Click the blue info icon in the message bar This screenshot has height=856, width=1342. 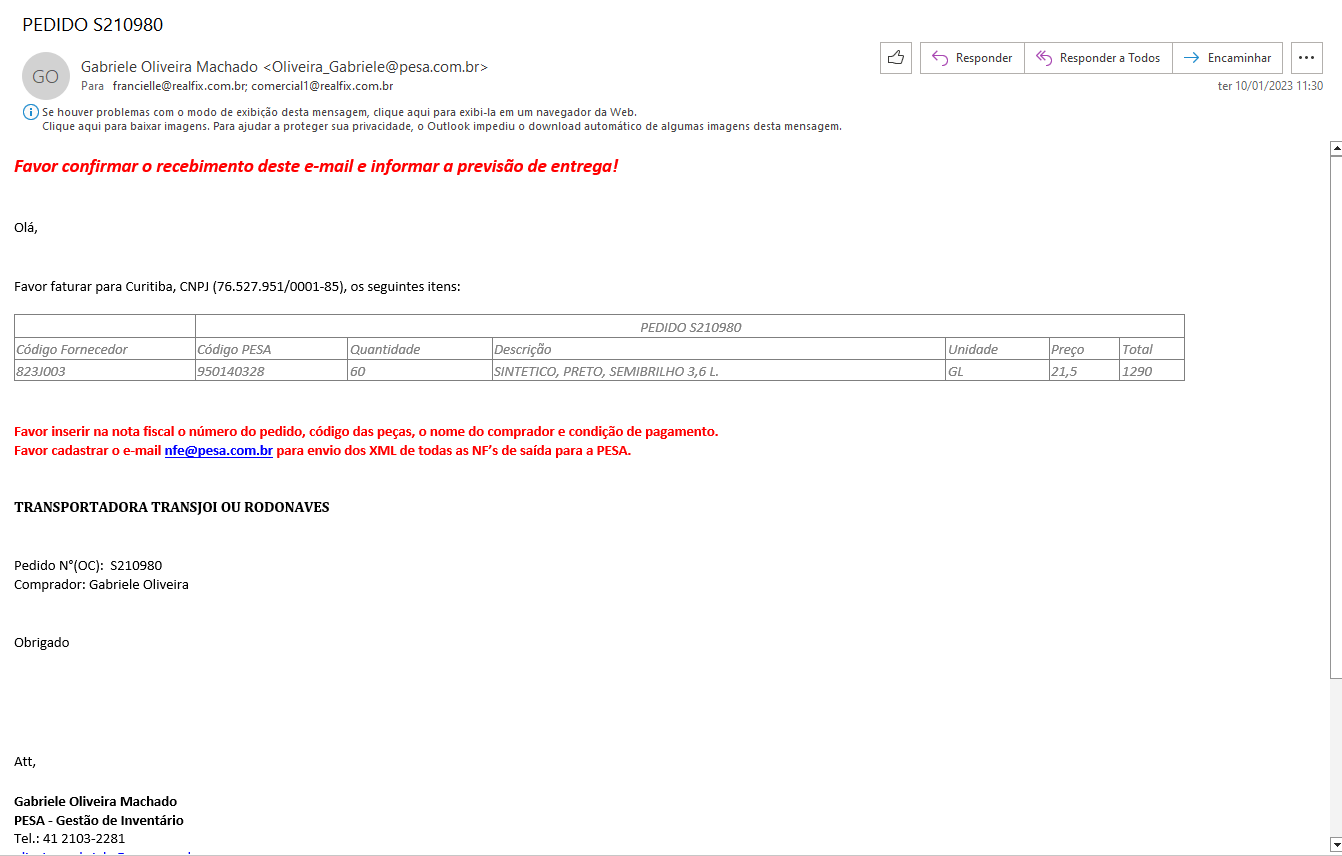pyautogui.click(x=30, y=112)
